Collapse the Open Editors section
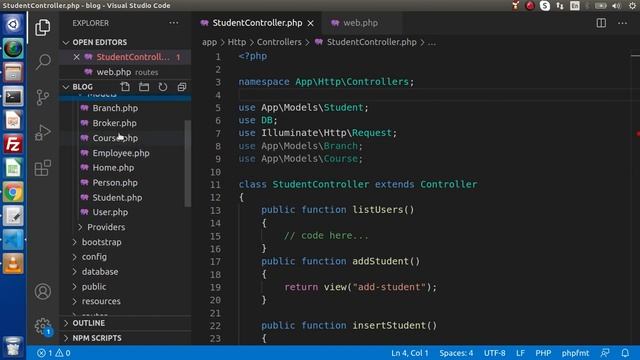 (x=66, y=42)
